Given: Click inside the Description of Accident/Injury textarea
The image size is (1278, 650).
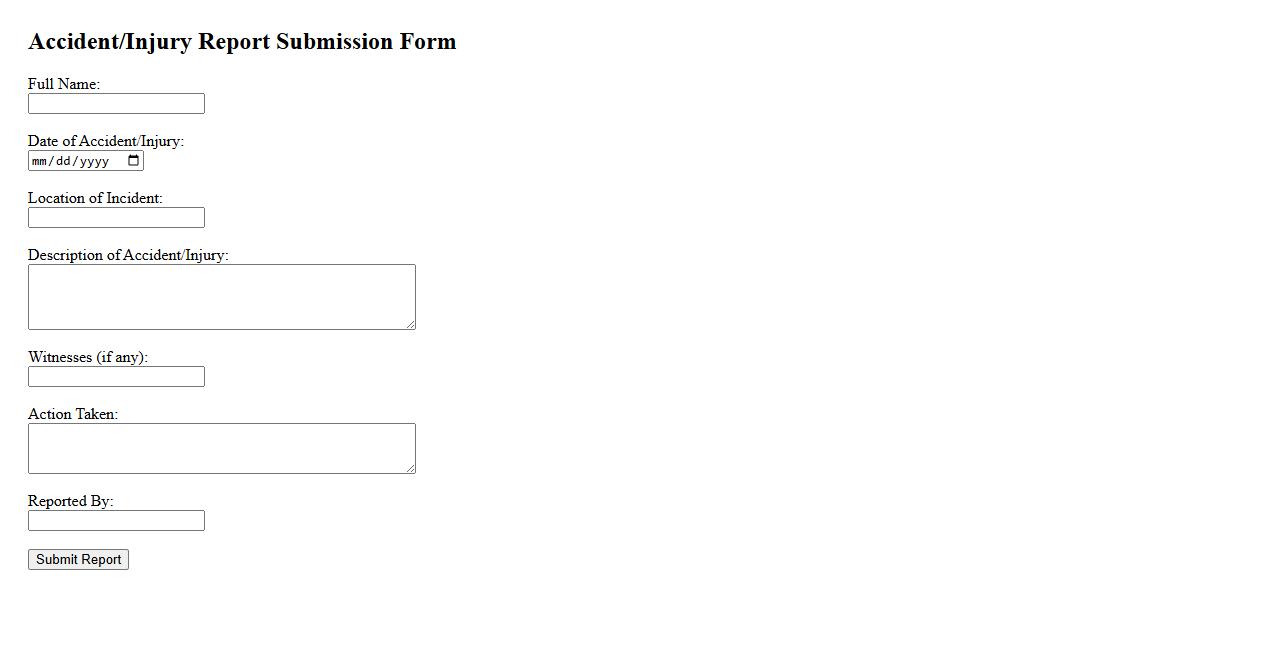Looking at the screenshot, I should (x=221, y=297).
